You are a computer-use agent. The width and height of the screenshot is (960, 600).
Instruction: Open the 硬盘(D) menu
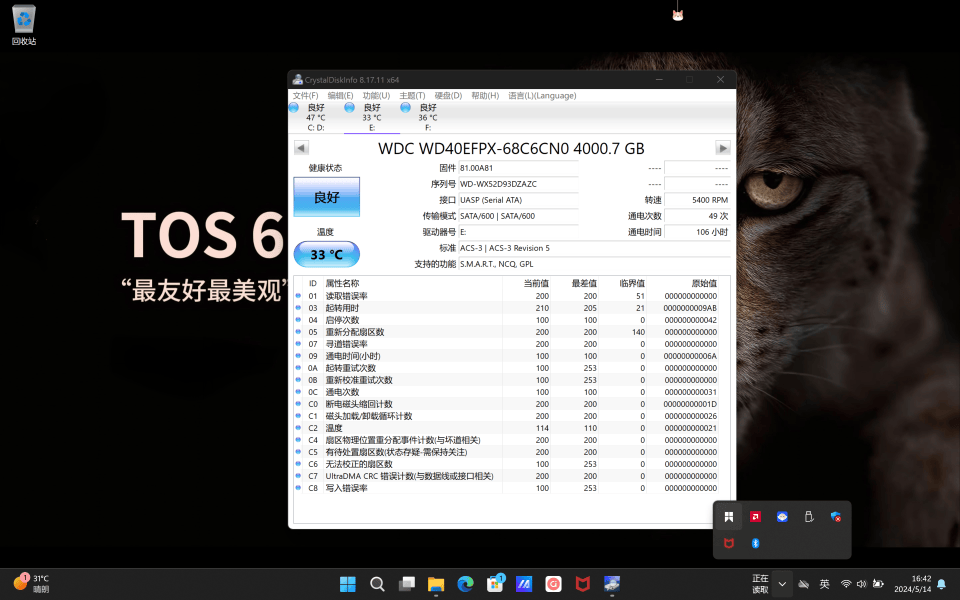click(448, 96)
